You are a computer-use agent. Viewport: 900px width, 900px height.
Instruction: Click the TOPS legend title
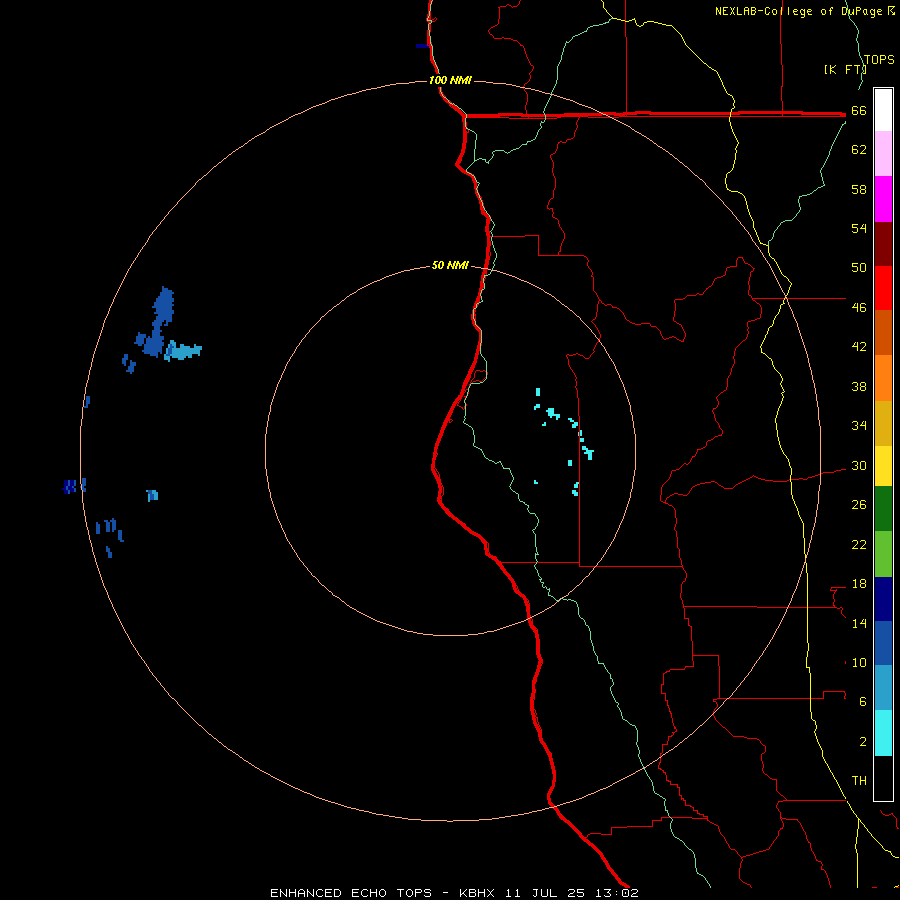(879, 60)
